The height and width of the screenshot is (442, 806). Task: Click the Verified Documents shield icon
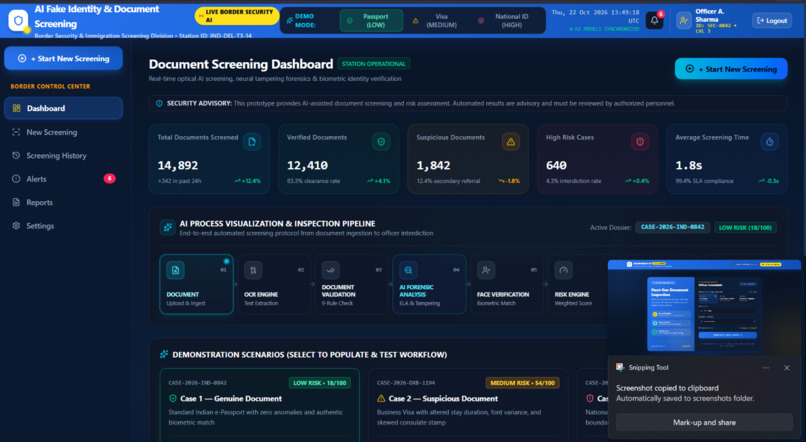(381, 142)
